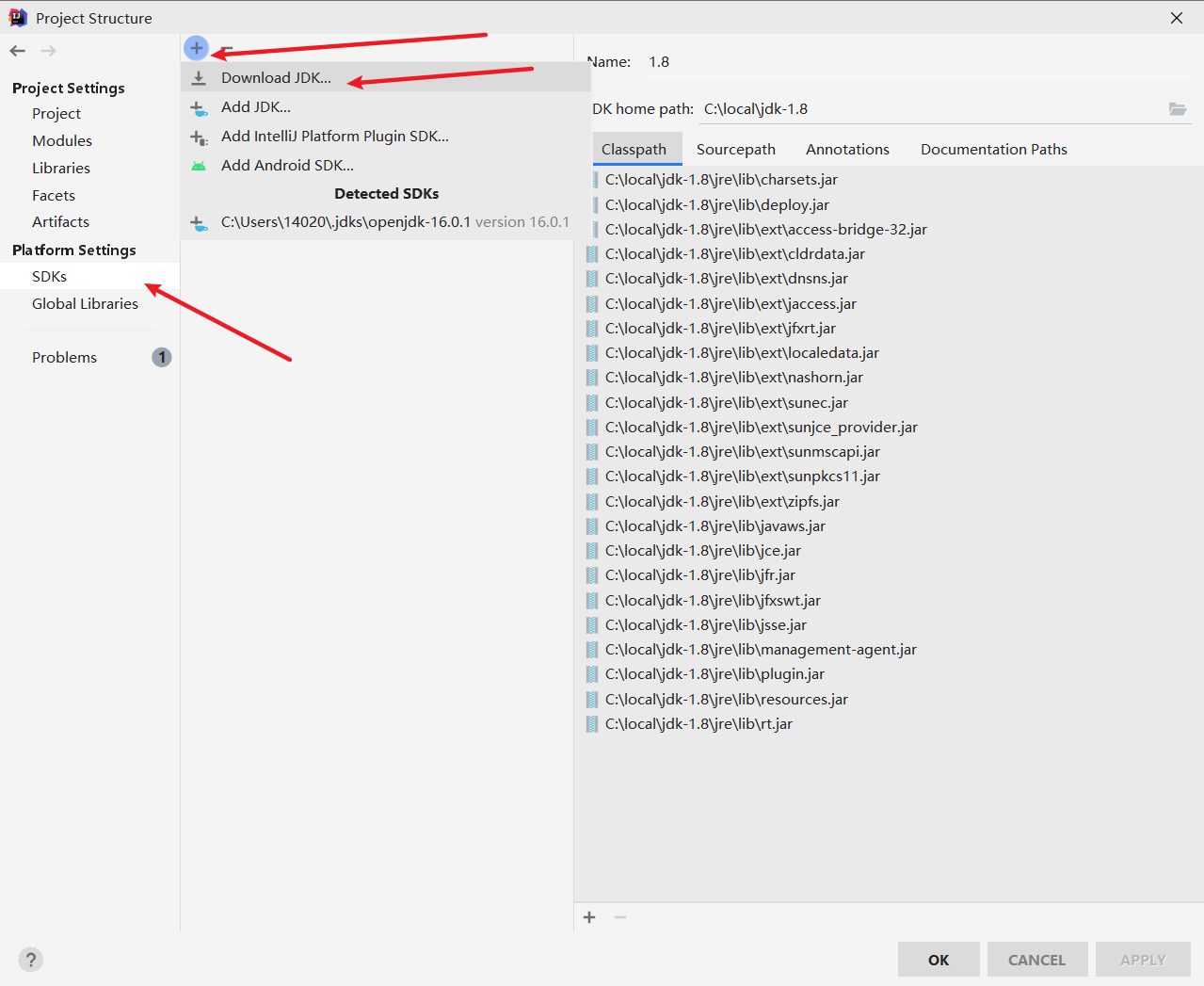
Task: Select rt.jar classpath entry
Action: pos(698,724)
